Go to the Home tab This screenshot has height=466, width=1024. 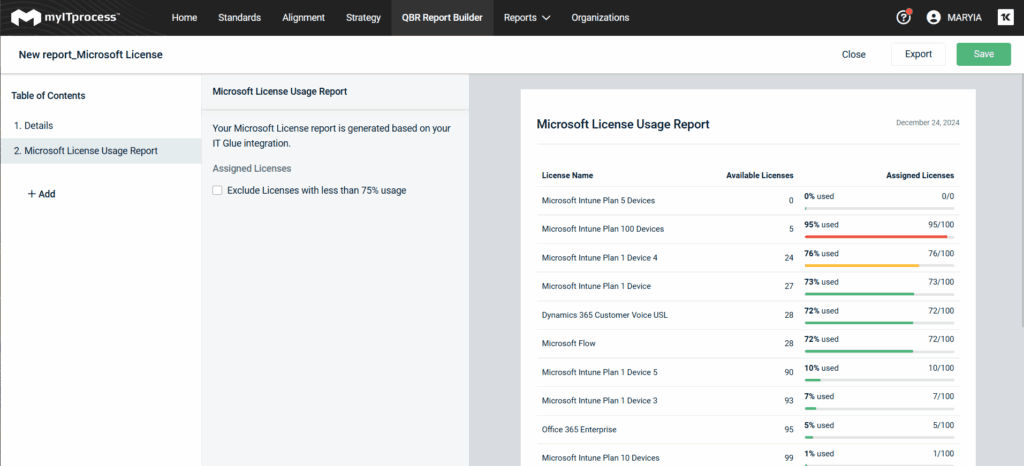point(184,17)
